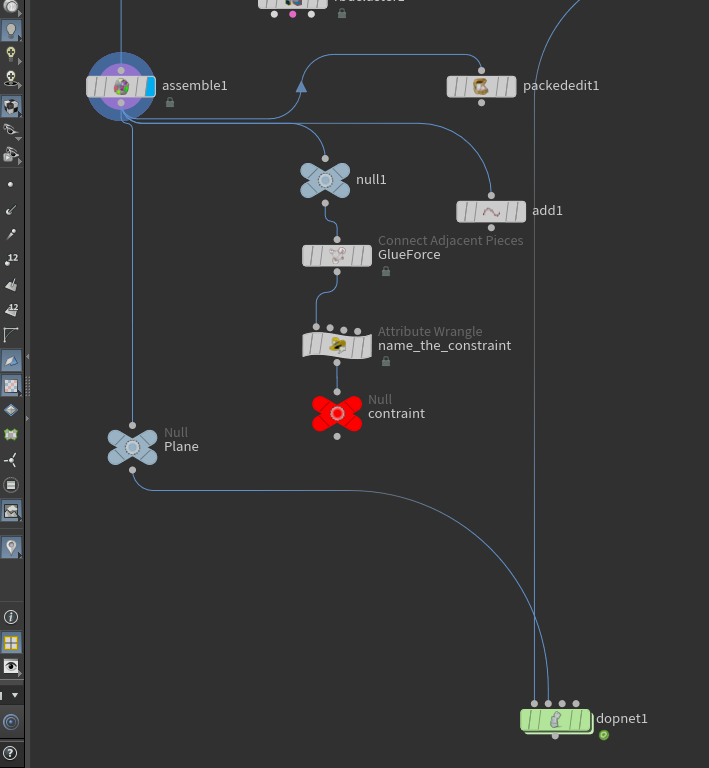The height and width of the screenshot is (768, 709).
Task: Toggle the background image display icon
Action: [11, 511]
